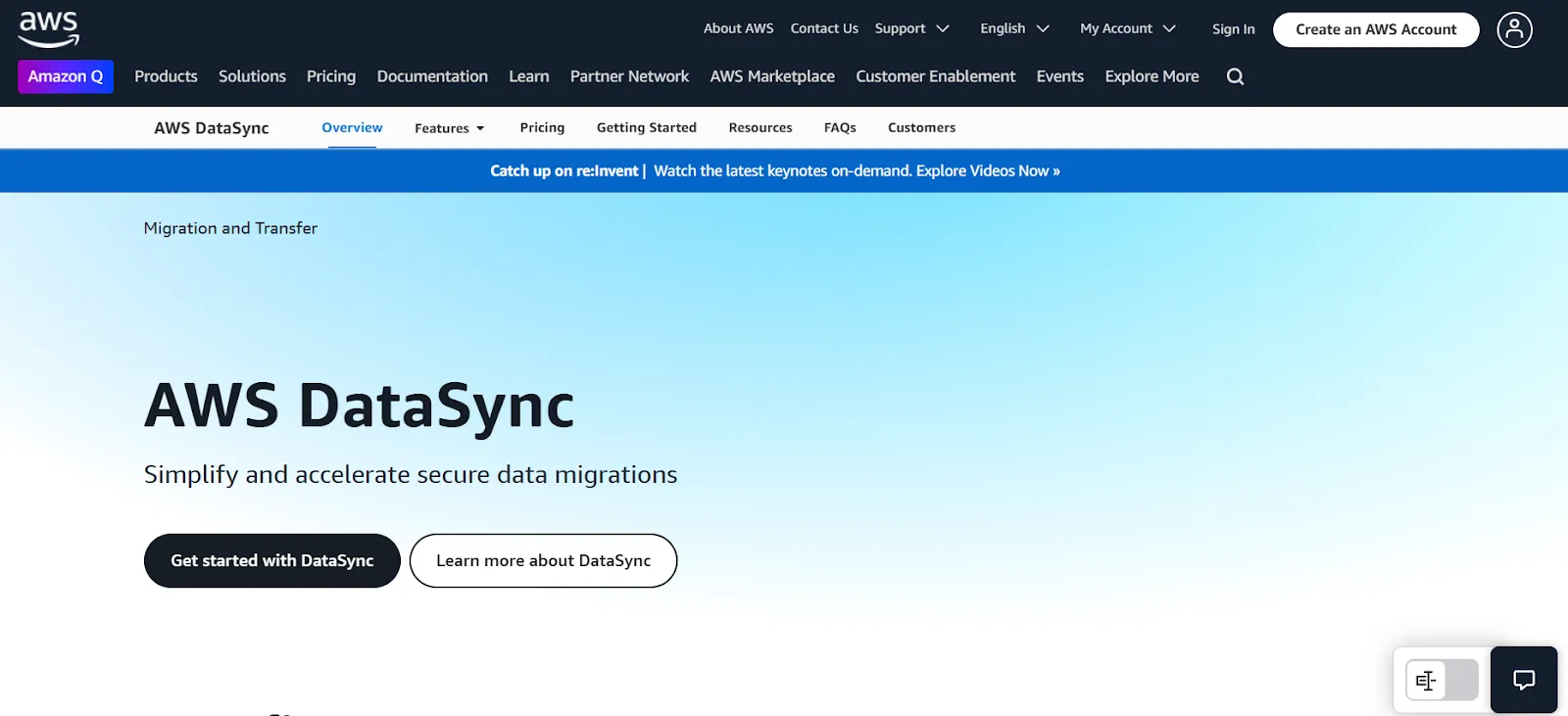1568x716 pixels.
Task: Open AWS Marketplace menu
Action: coord(772,76)
